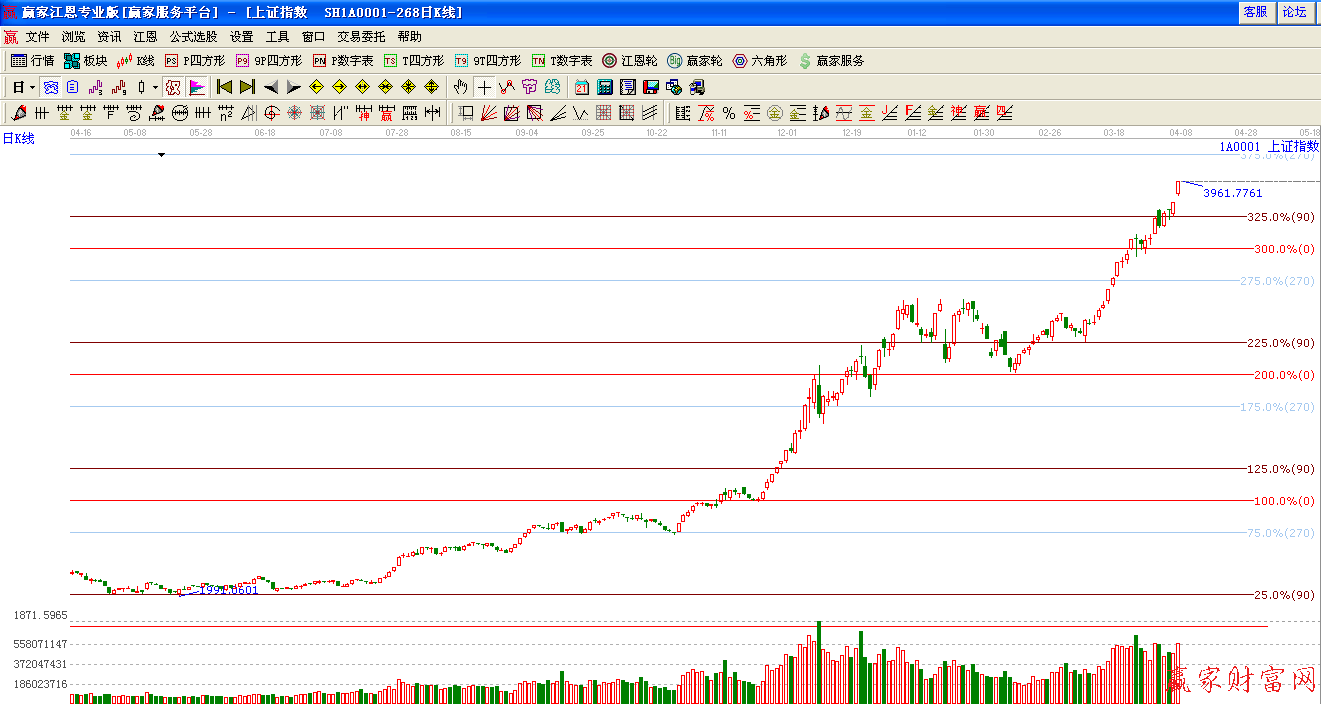Open the calendar icon in toolbar
Image resolution: width=1321 pixels, height=704 pixels.
pos(582,87)
